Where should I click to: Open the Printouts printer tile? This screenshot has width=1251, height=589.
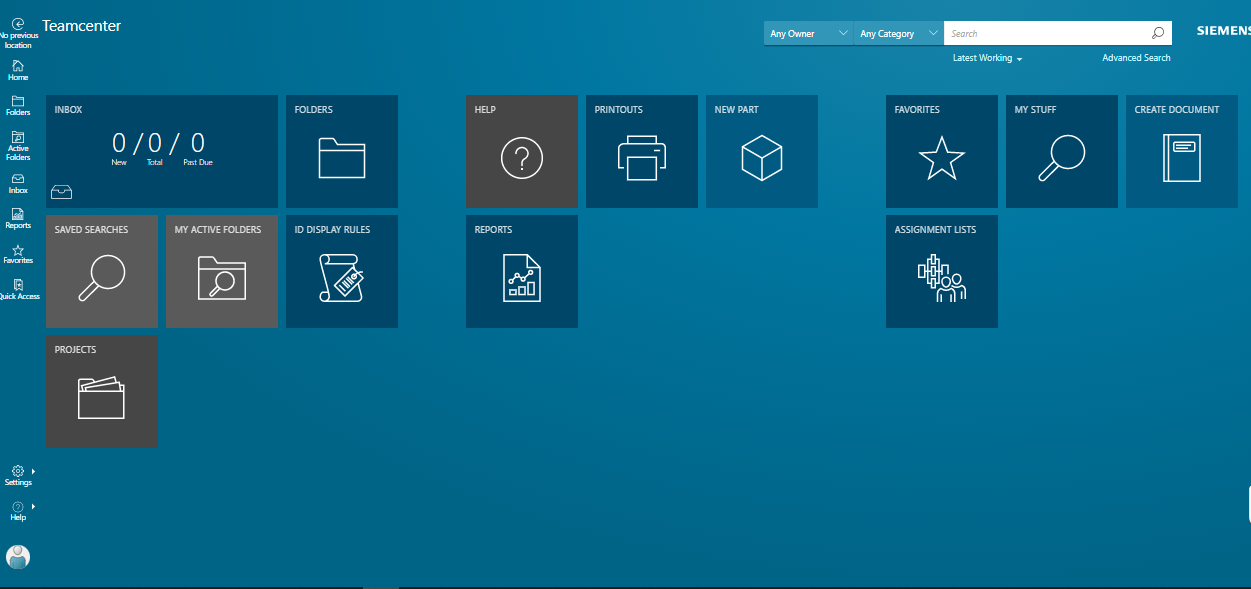(x=641, y=151)
